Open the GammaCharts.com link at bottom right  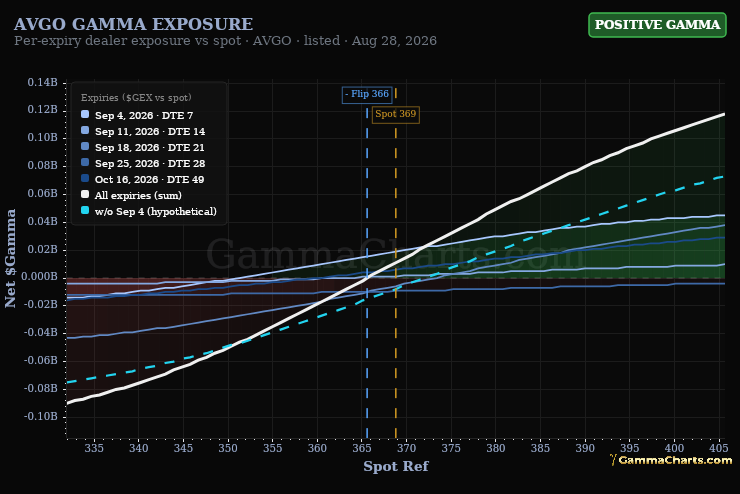pos(671,460)
